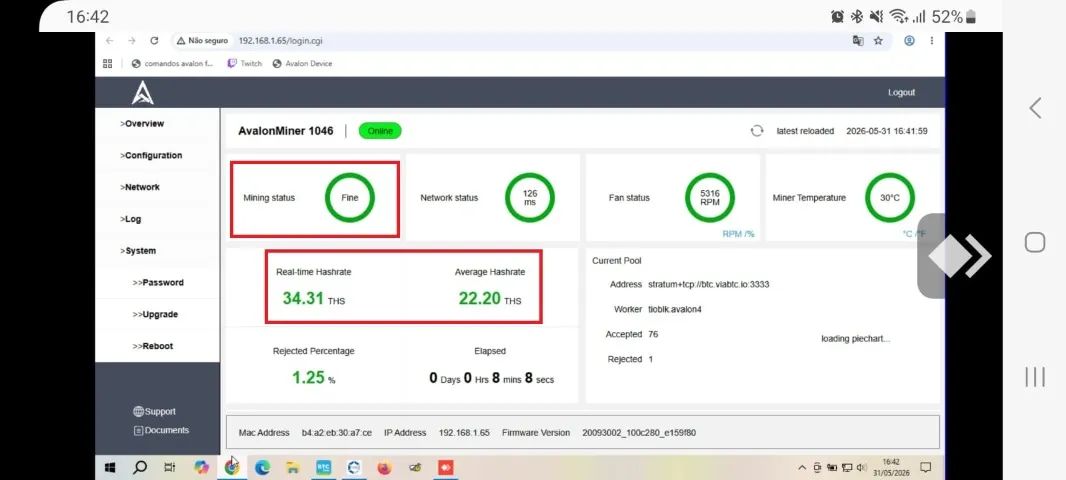Open the Chrome profile avatar icon

click(909, 41)
